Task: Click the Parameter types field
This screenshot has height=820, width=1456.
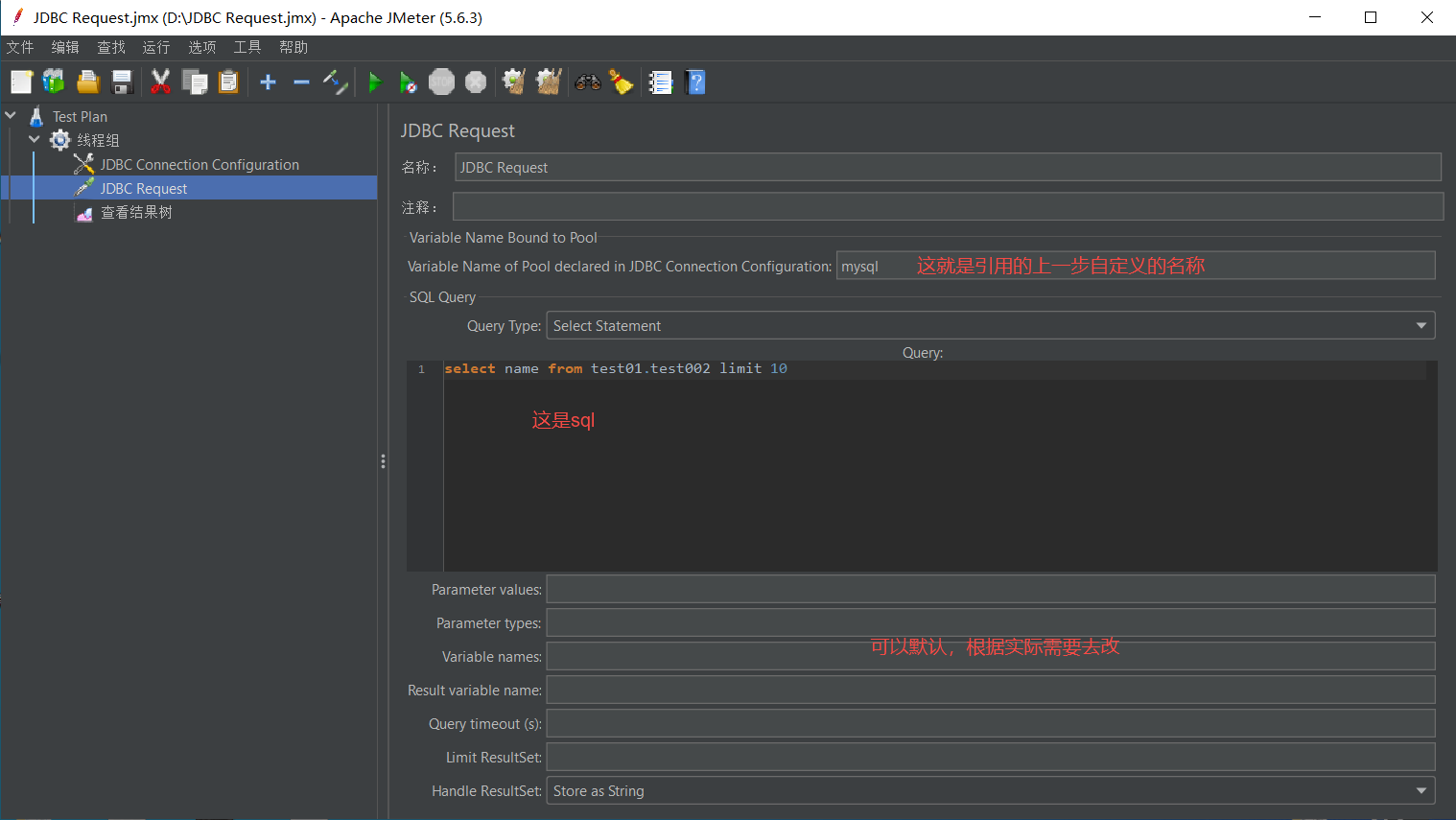Action: 991,622
